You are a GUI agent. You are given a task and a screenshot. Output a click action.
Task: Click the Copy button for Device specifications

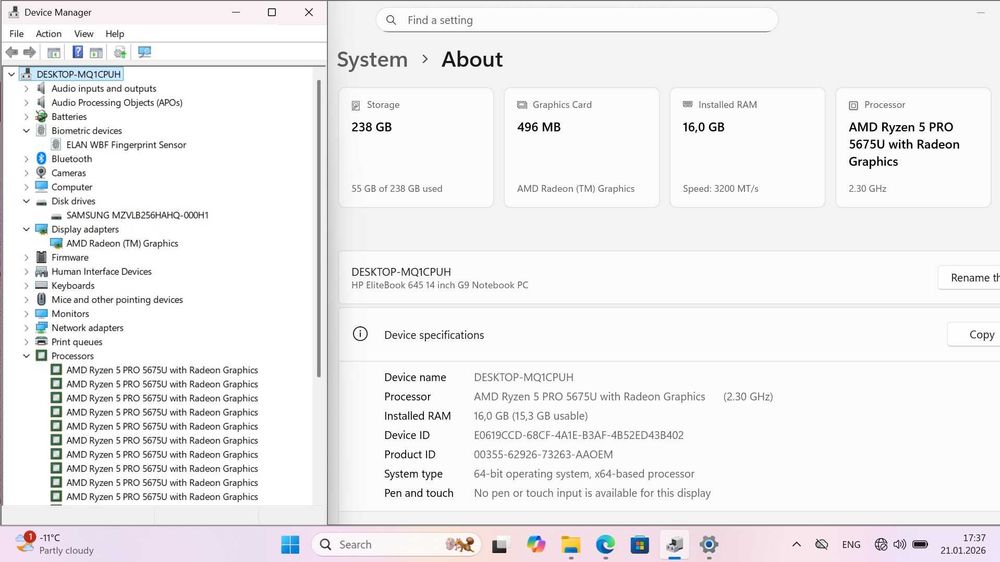pos(974,334)
